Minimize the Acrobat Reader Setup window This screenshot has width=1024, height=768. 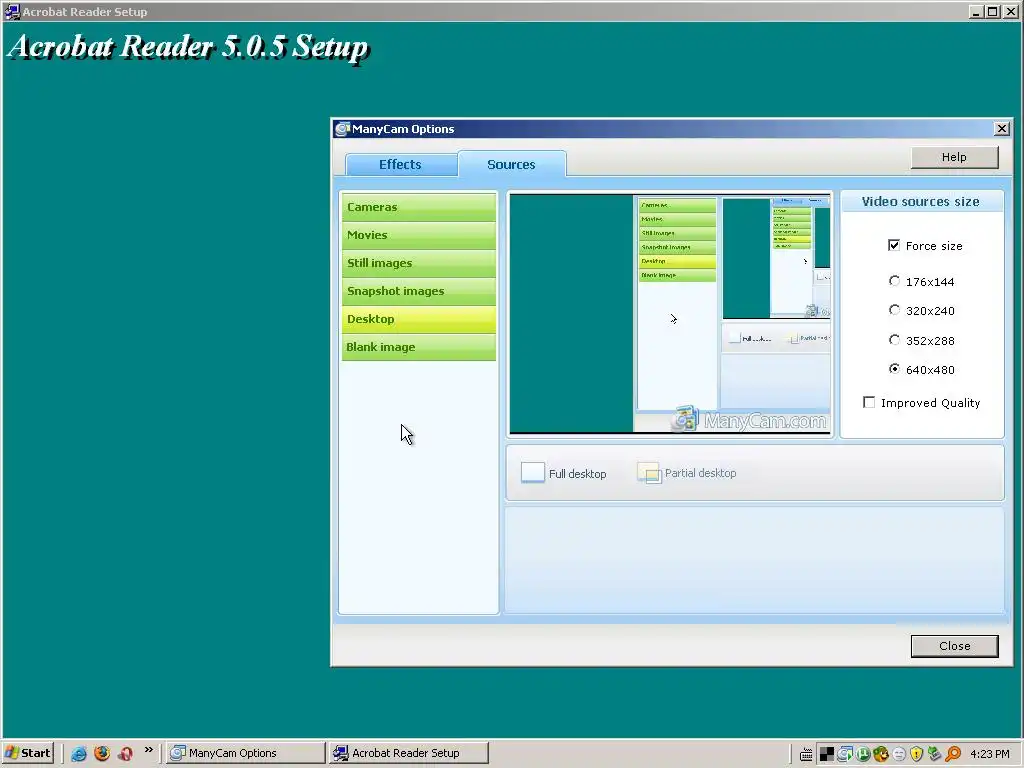pyautogui.click(x=977, y=11)
